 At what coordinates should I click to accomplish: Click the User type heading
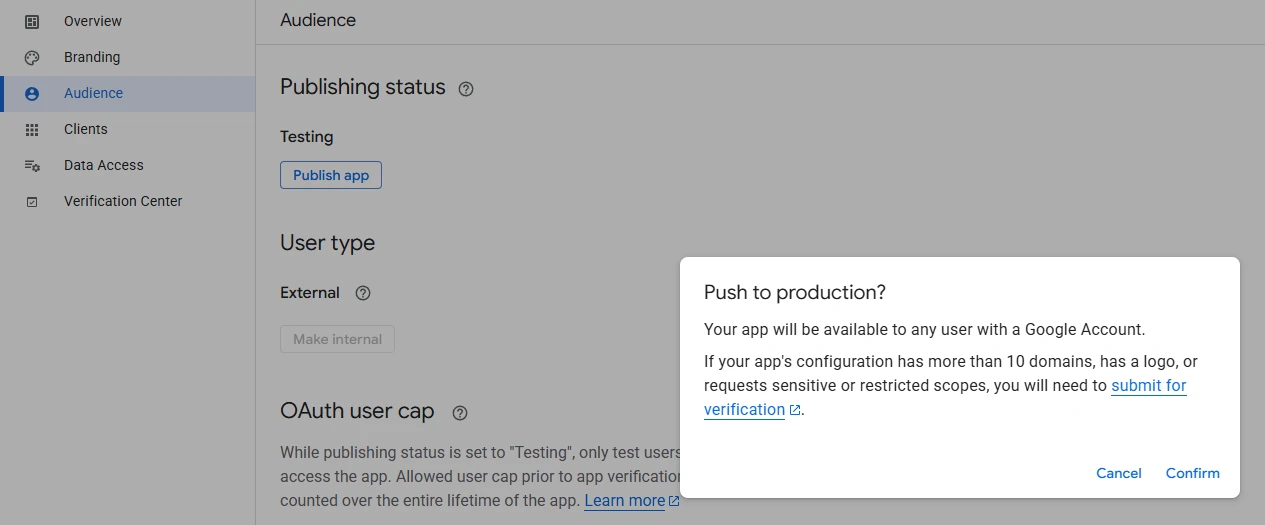(328, 243)
